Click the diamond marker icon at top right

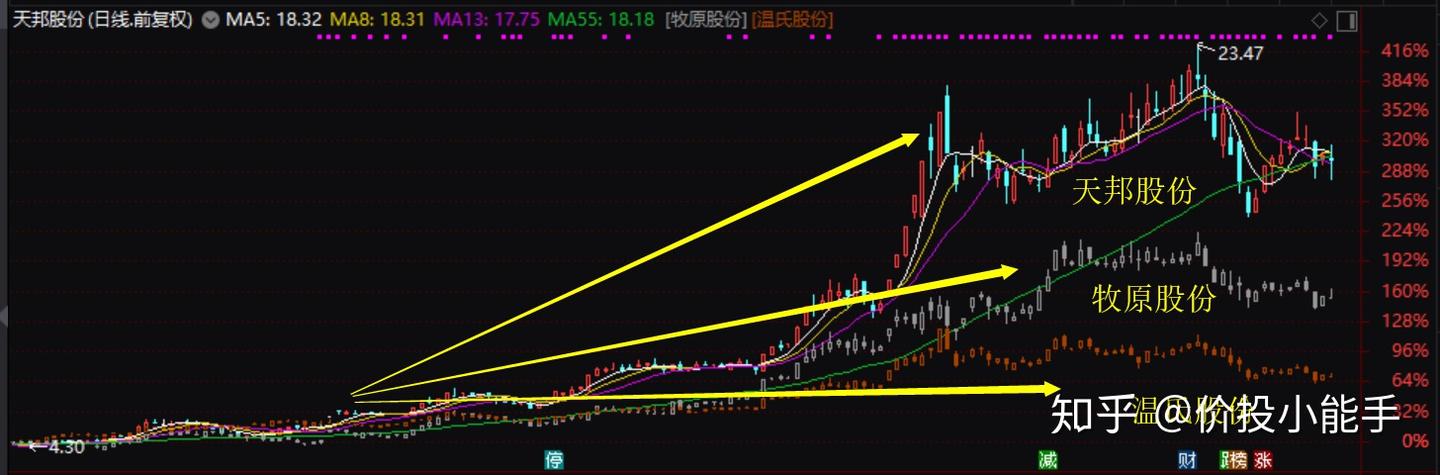coord(1319,20)
